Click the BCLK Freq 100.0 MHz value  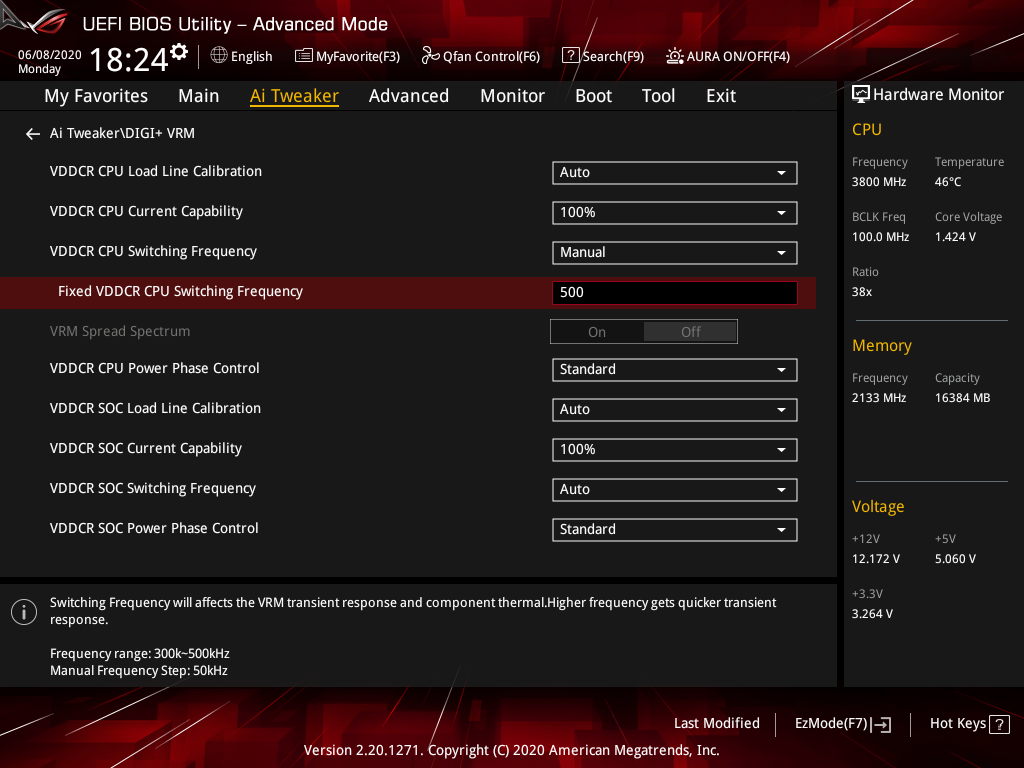click(880, 237)
